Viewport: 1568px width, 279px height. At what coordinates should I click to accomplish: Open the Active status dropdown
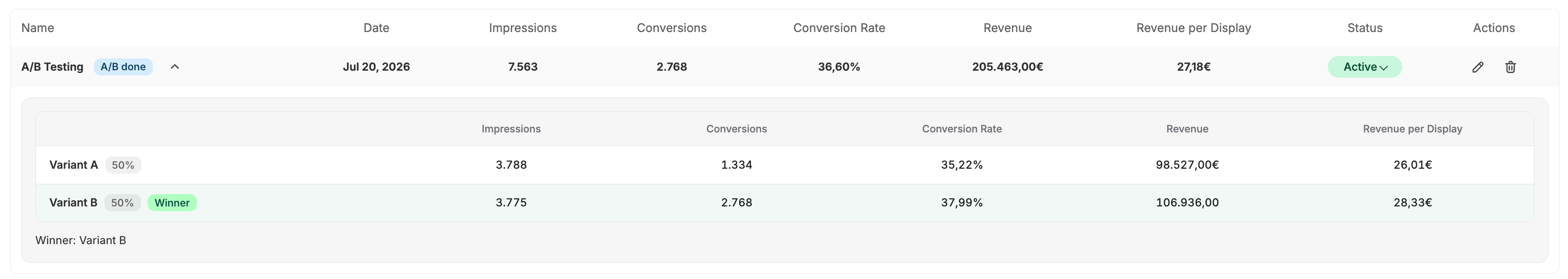pos(1365,67)
